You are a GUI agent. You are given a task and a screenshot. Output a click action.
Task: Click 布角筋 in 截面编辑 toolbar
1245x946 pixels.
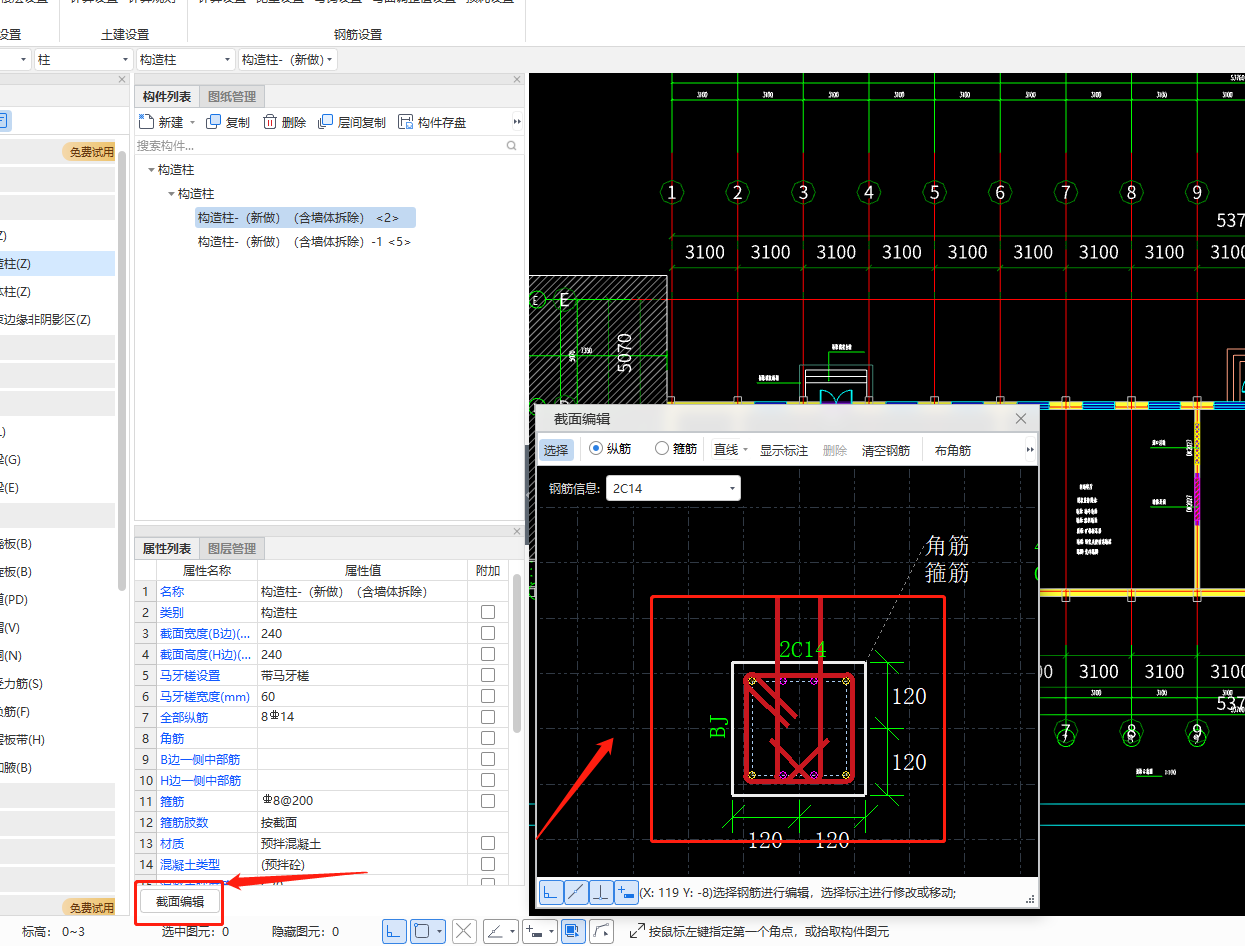[x=952, y=450]
